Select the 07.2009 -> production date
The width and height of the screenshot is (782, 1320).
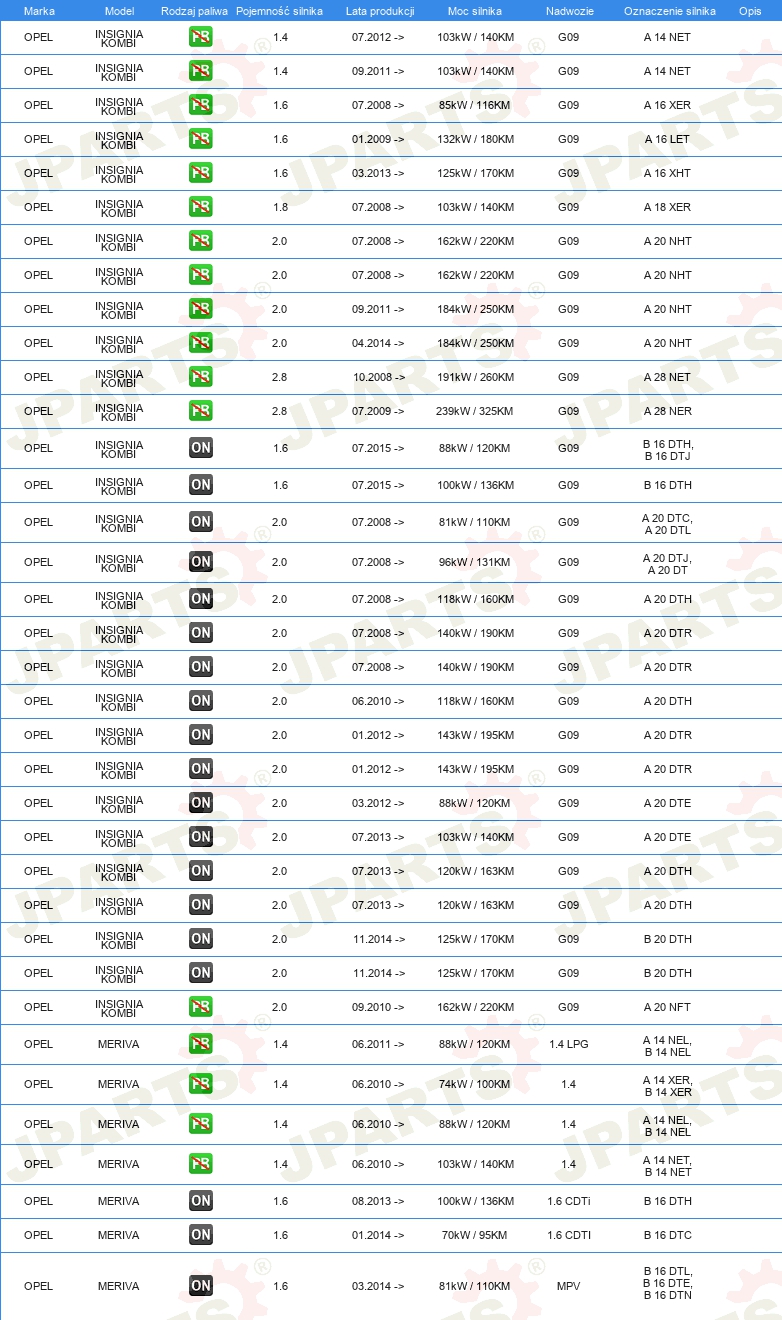(x=379, y=411)
